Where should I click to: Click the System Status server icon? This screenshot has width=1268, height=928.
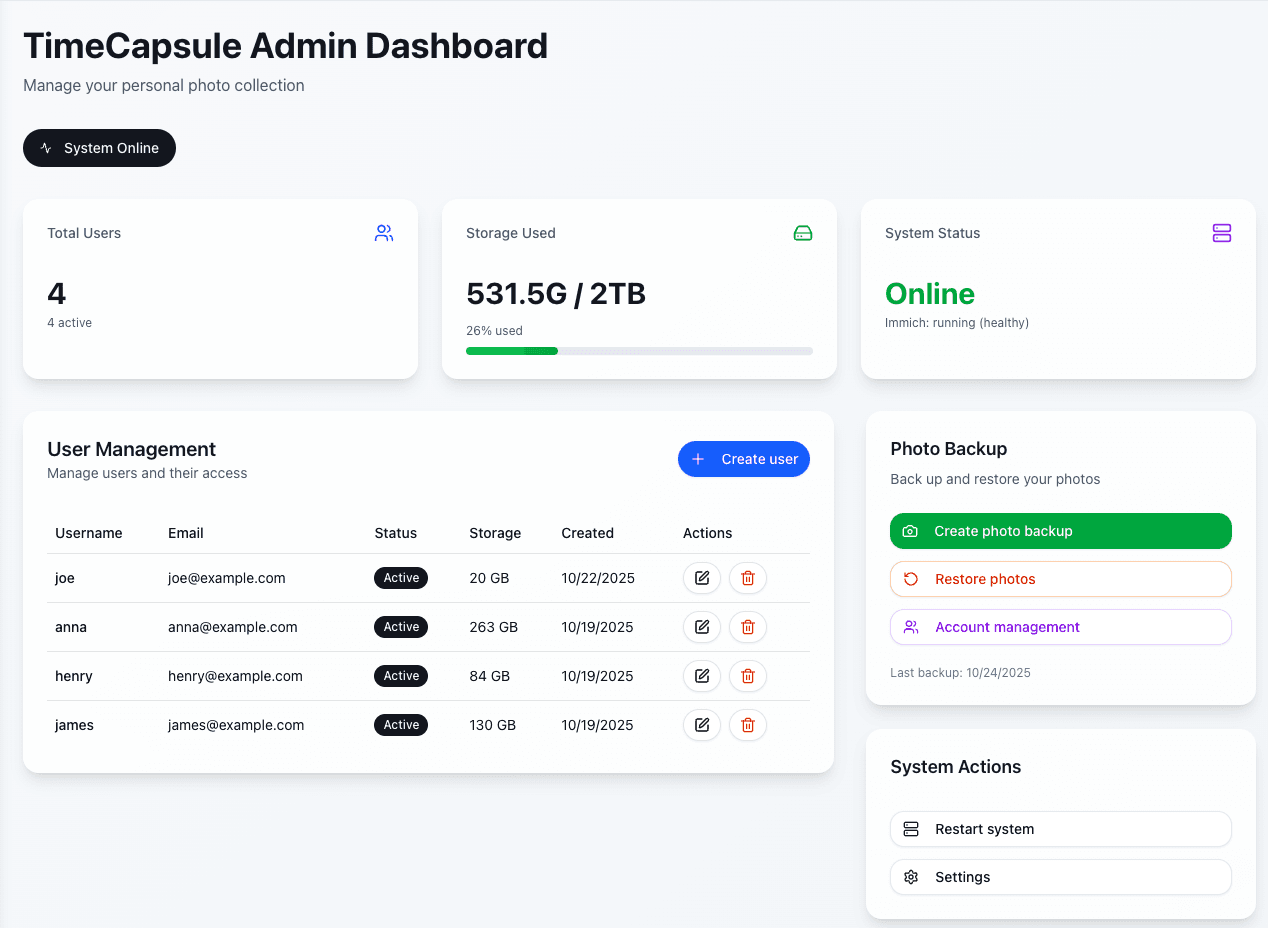[x=1221, y=233]
